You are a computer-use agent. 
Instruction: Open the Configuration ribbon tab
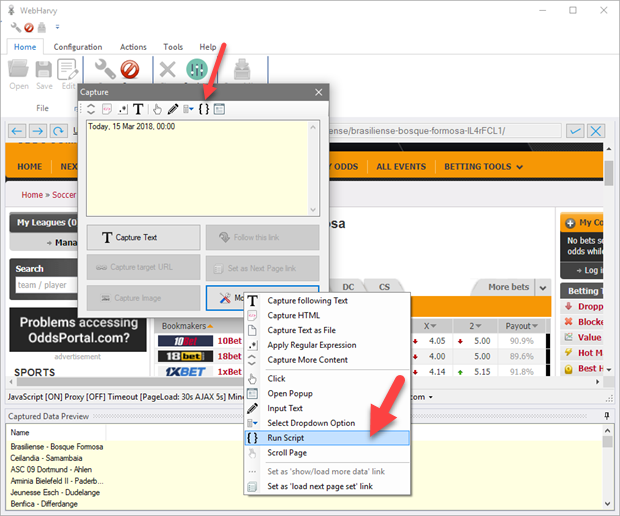[77, 46]
